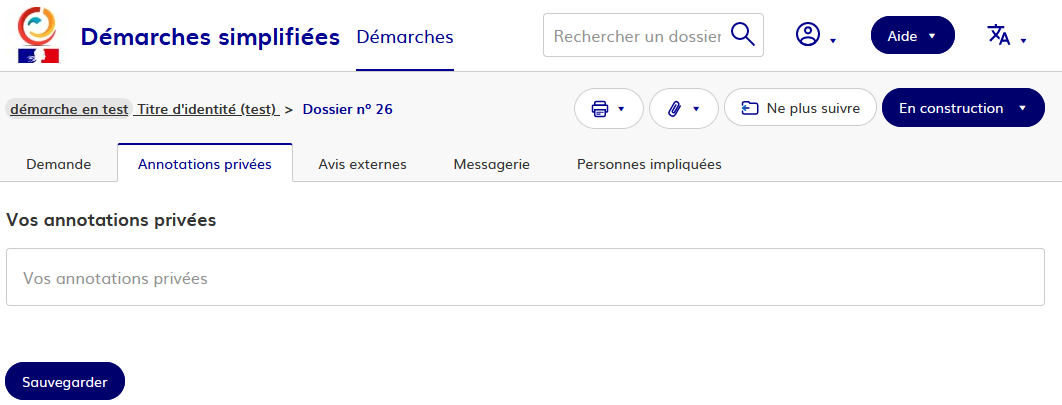Viewport: 1062px width, 405px height.
Task: Switch to the Demande tab
Action: tap(58, 164)
